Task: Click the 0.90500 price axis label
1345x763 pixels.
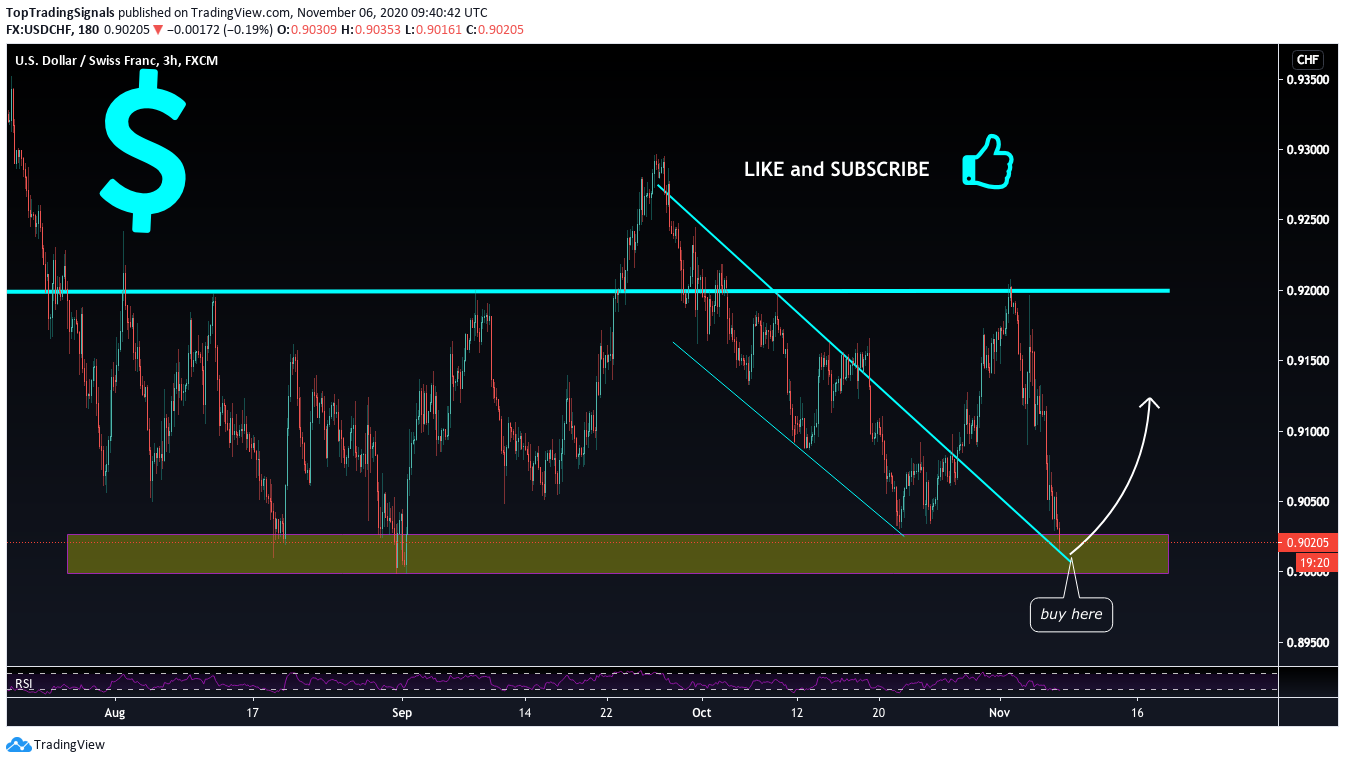Action: coord(1308,502)
